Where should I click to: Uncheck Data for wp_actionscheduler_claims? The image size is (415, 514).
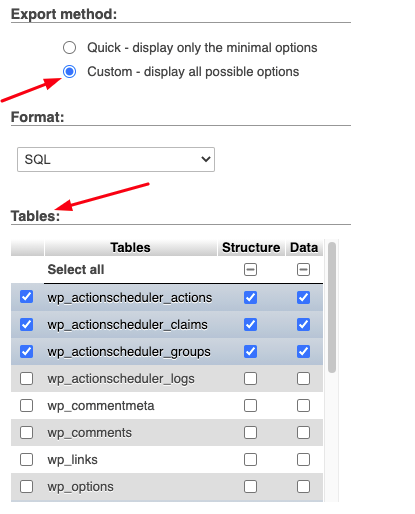coord(303,324)
